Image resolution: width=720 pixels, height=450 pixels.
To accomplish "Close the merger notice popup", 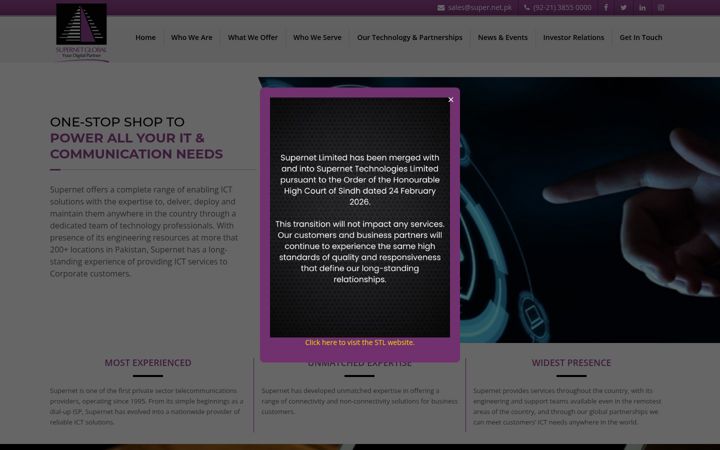I will click(450, 100).
